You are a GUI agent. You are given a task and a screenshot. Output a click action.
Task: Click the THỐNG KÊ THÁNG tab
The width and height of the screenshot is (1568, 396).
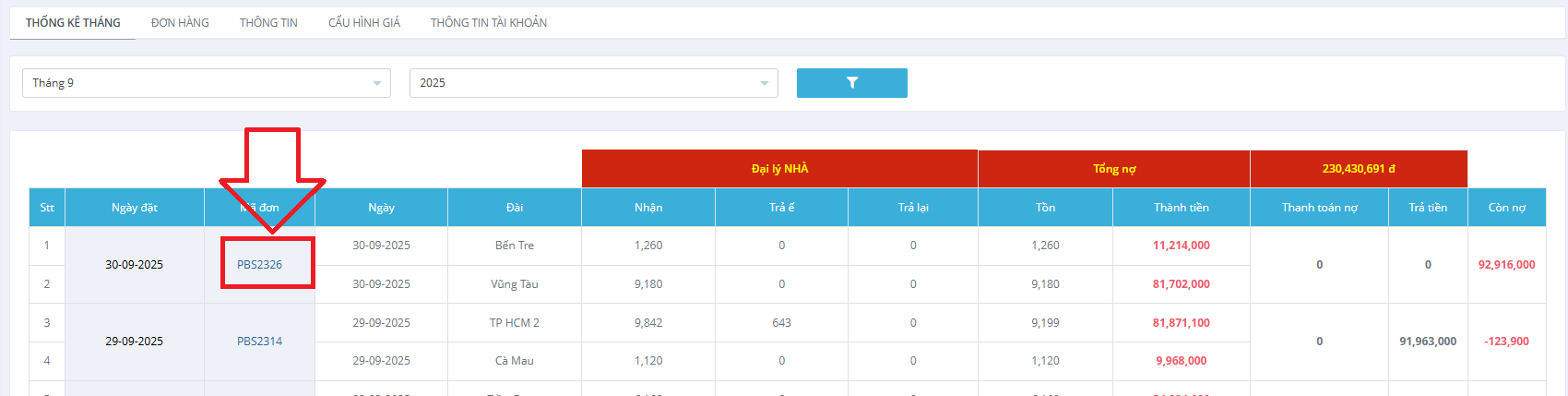[x=73, y=23]
